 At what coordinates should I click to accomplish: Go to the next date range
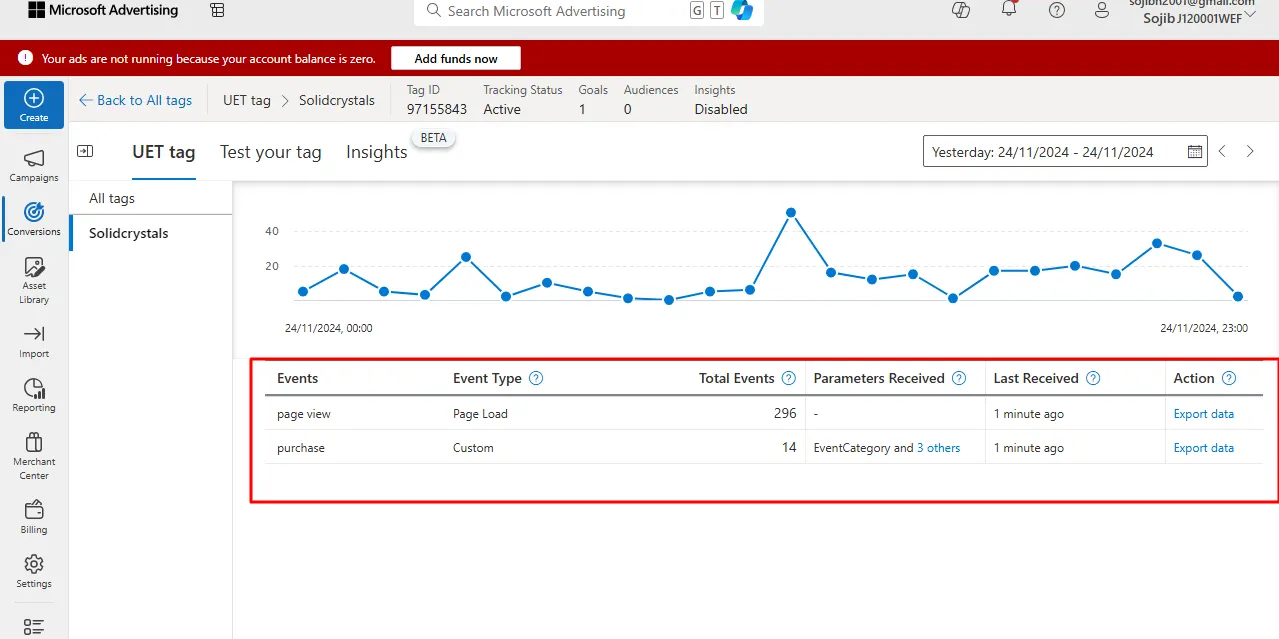(1250, 151)
